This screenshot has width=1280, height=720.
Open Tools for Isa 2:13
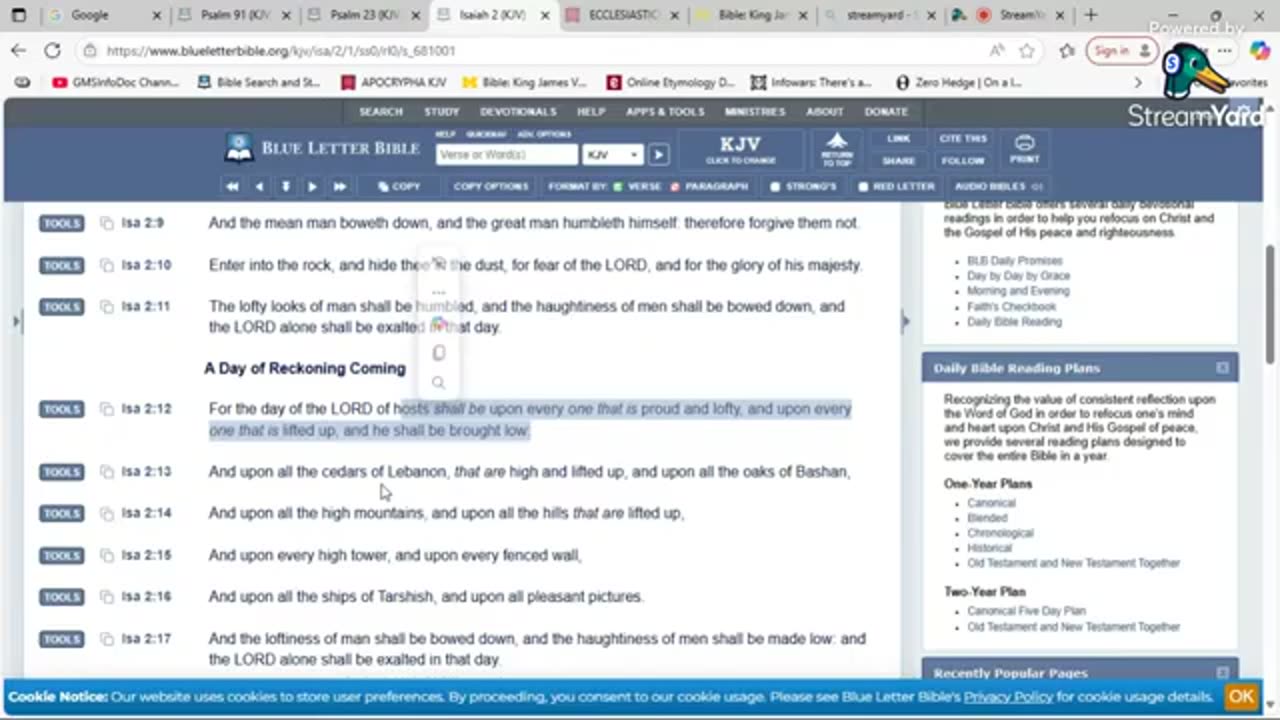click(x=61, y=472)
